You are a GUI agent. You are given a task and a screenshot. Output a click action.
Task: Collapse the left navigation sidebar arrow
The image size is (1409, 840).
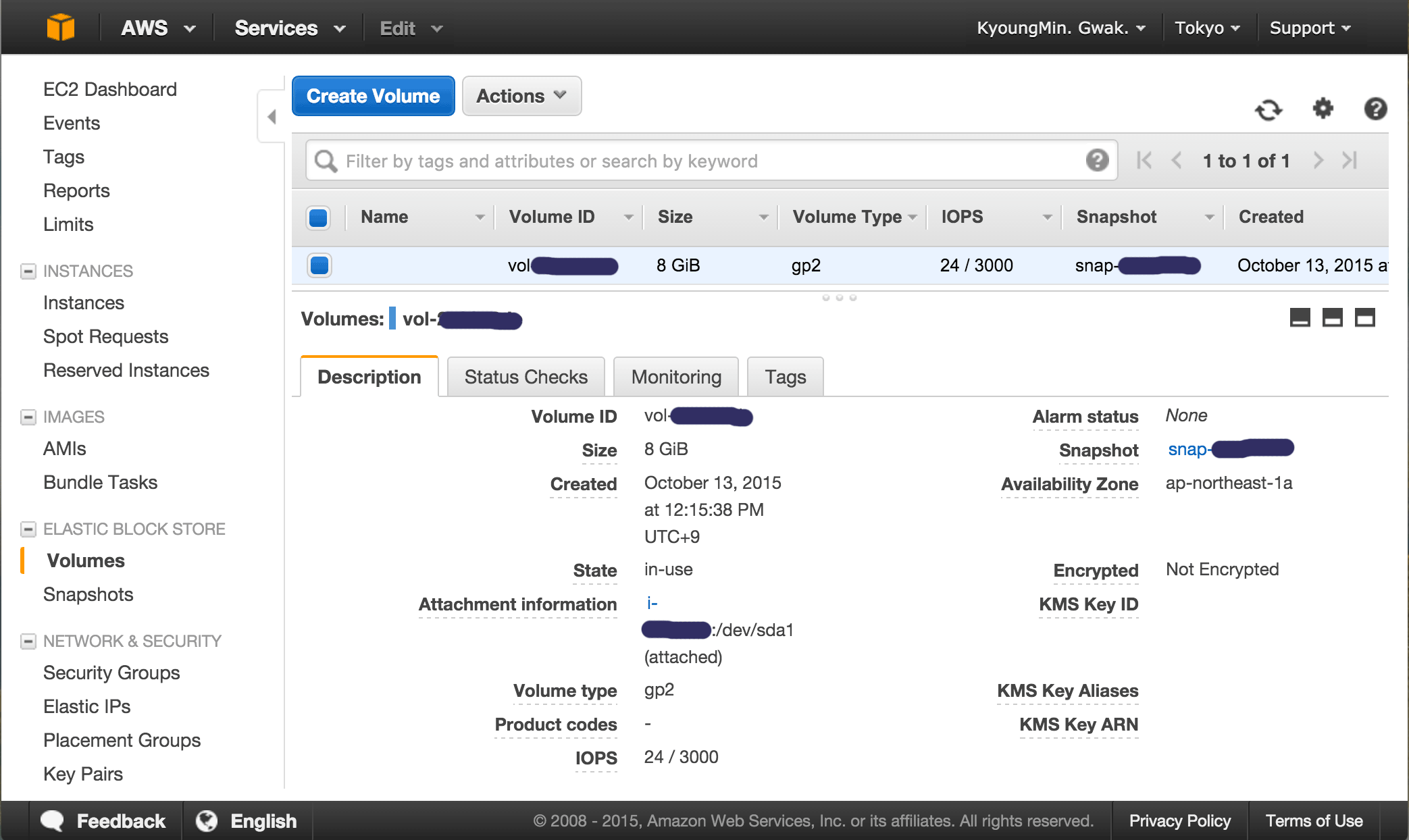point(272,117)
